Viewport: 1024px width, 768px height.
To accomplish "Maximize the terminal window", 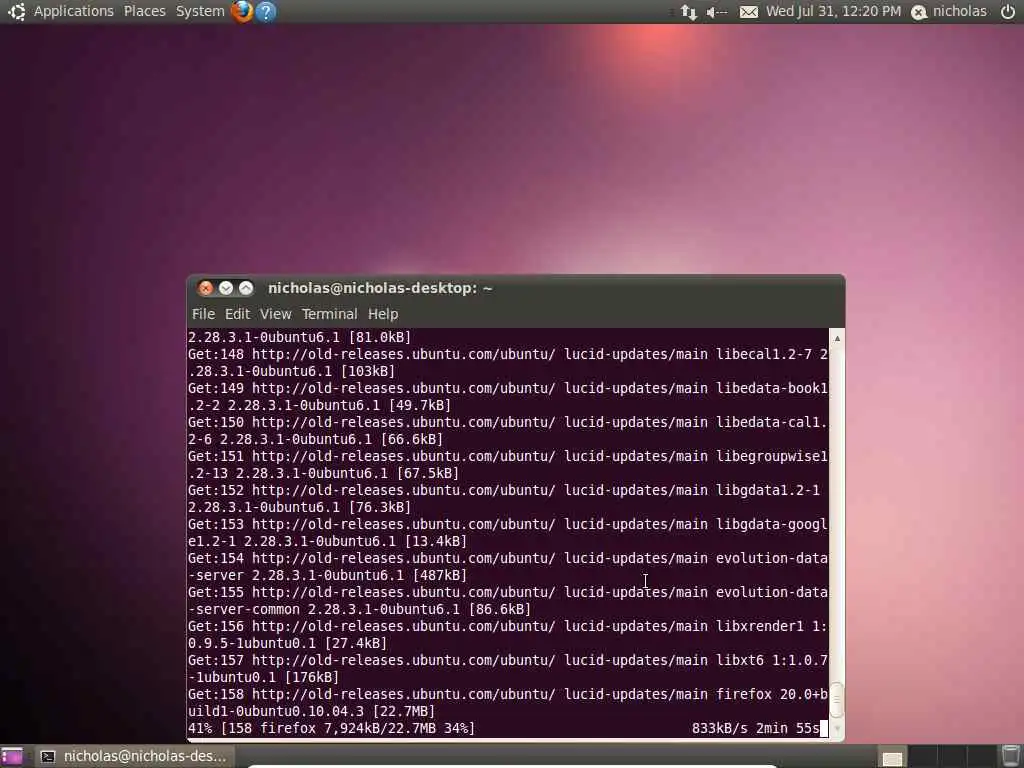I will 246,288.
